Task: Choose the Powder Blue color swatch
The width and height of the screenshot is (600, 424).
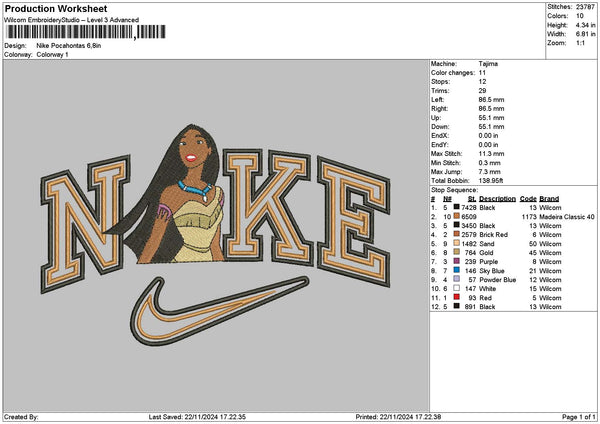Action: tap(457, 279)
